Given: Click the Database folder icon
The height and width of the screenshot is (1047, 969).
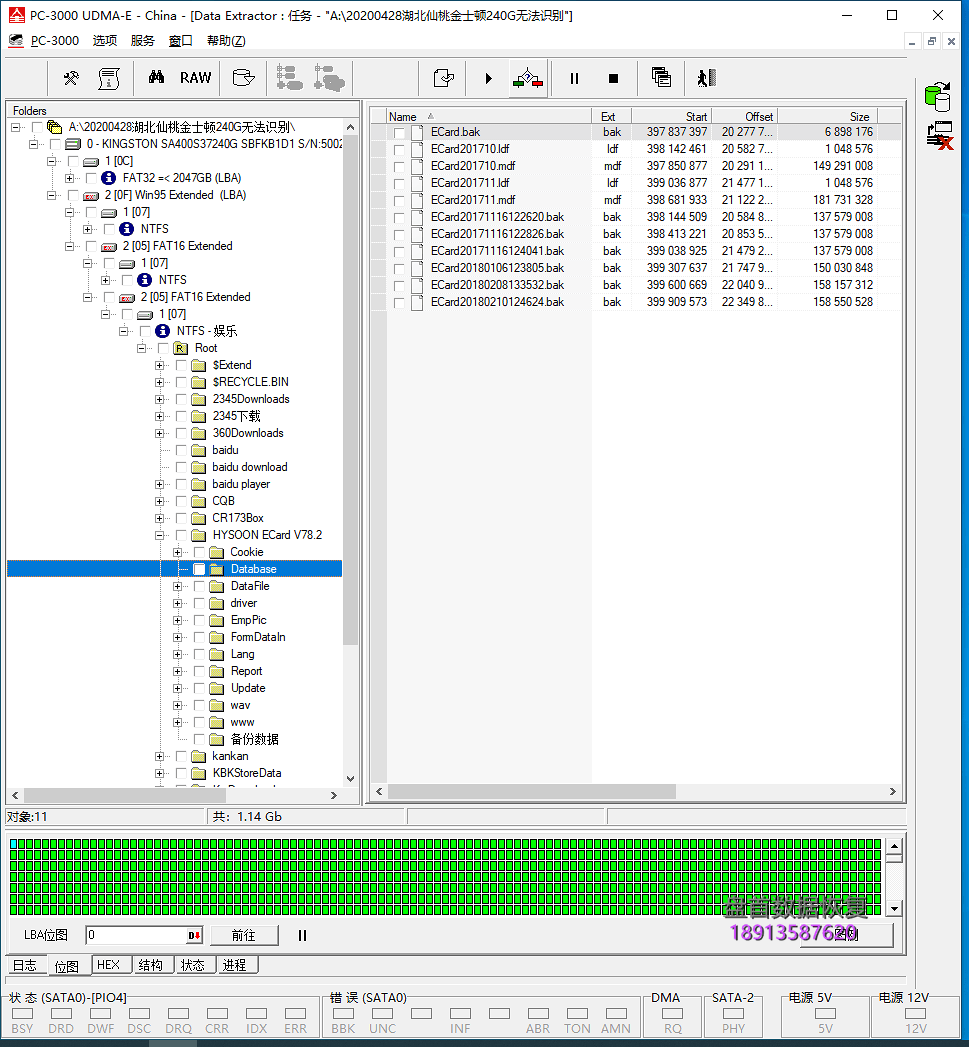Looking at the screenshot, I should tap(216, 569).
